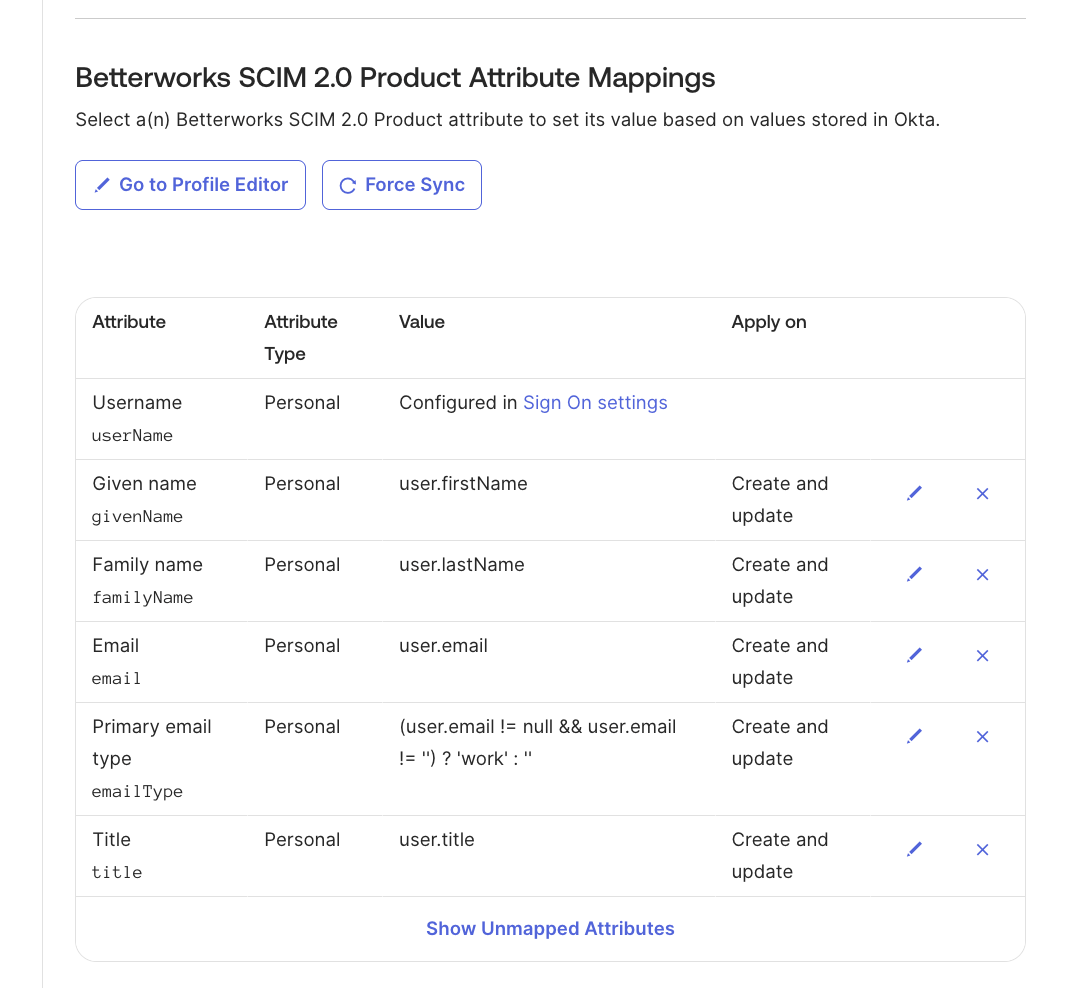Viewport: 1086px width, 988px height.
Task: Select the user.firstName value
Action: click(x=463, y=483)
